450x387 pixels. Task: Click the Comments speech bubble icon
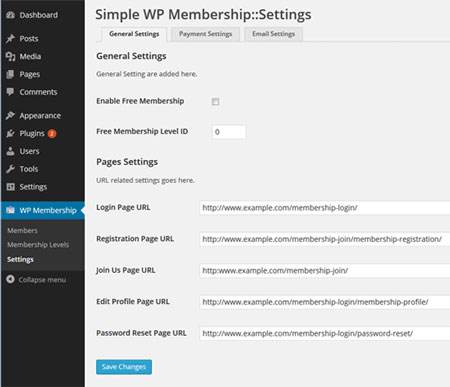click(10, 92)
